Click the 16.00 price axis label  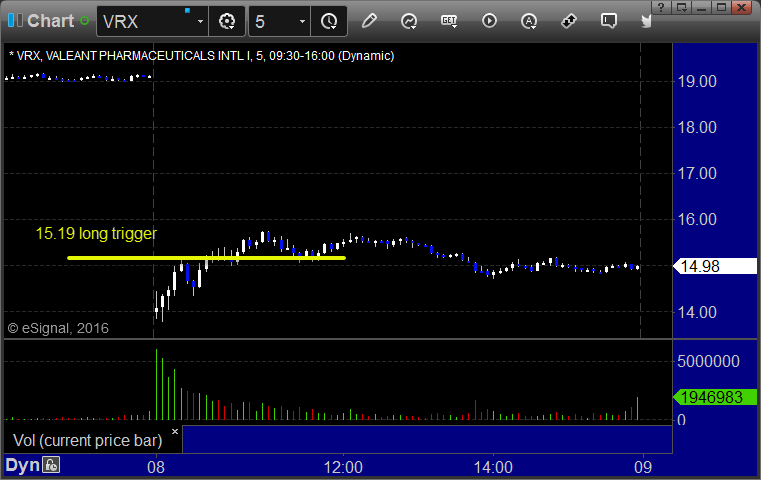pos(697,219)
